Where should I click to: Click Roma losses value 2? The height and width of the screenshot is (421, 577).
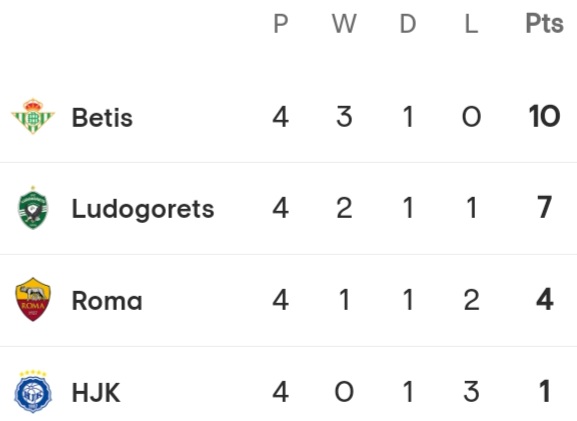pyautogui.click(x=471, y=300)
